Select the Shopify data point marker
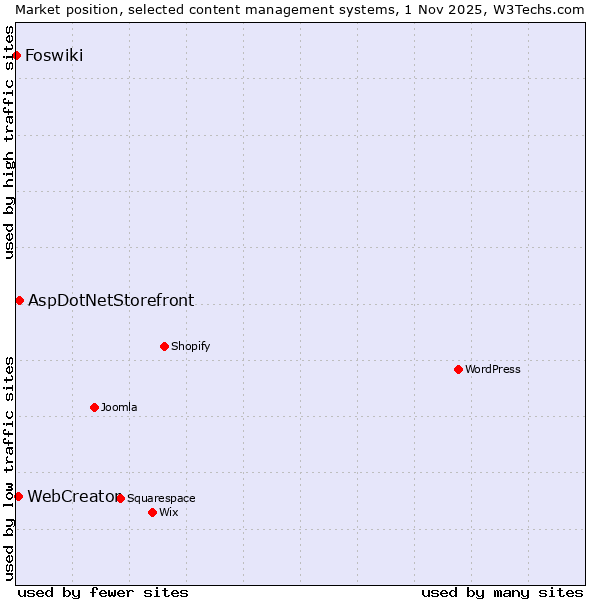600x600 pixels. tap(164, 346)
